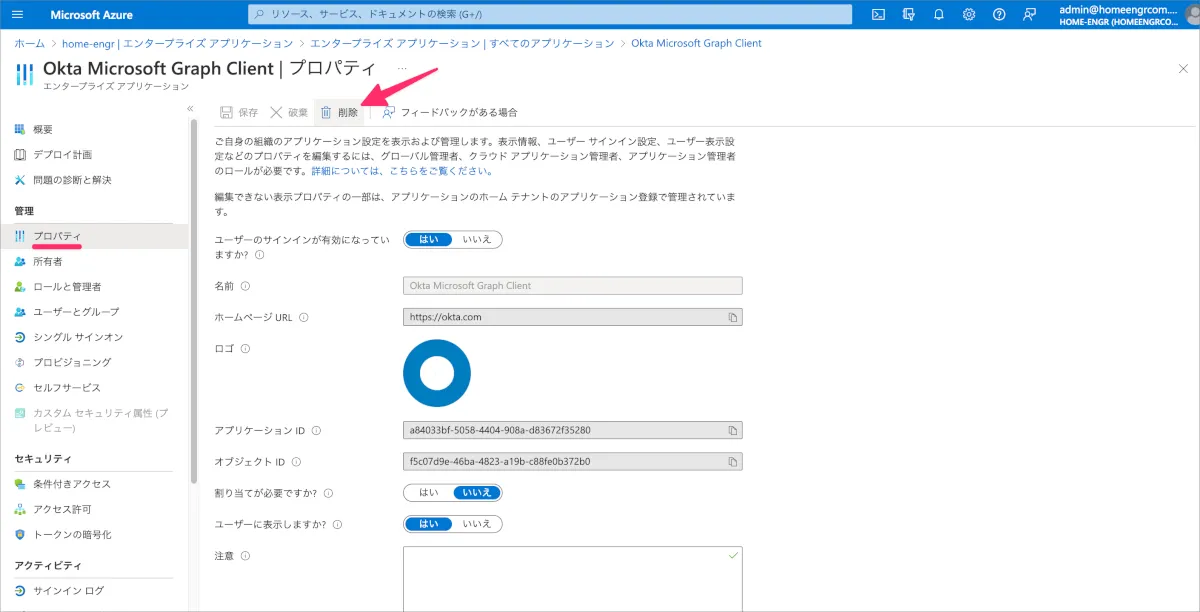
Task: Open the 詳細については、こちらをご覧ください link
Action: point(401,171)
